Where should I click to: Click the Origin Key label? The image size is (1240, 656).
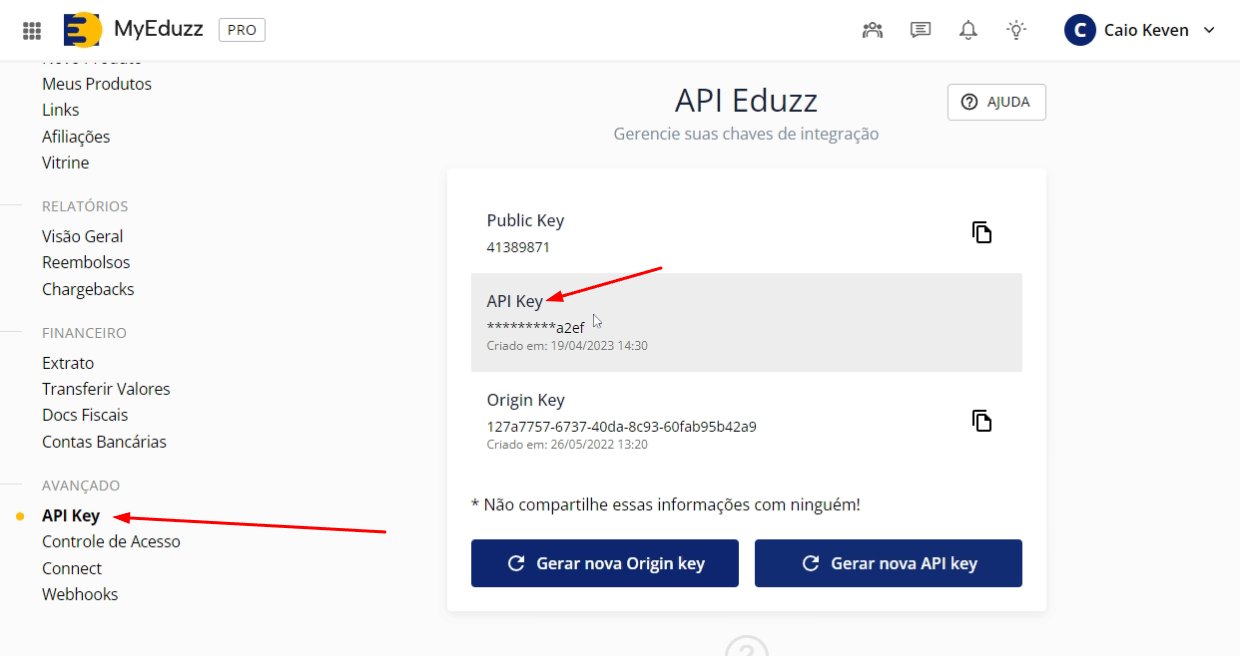[526, 400]
